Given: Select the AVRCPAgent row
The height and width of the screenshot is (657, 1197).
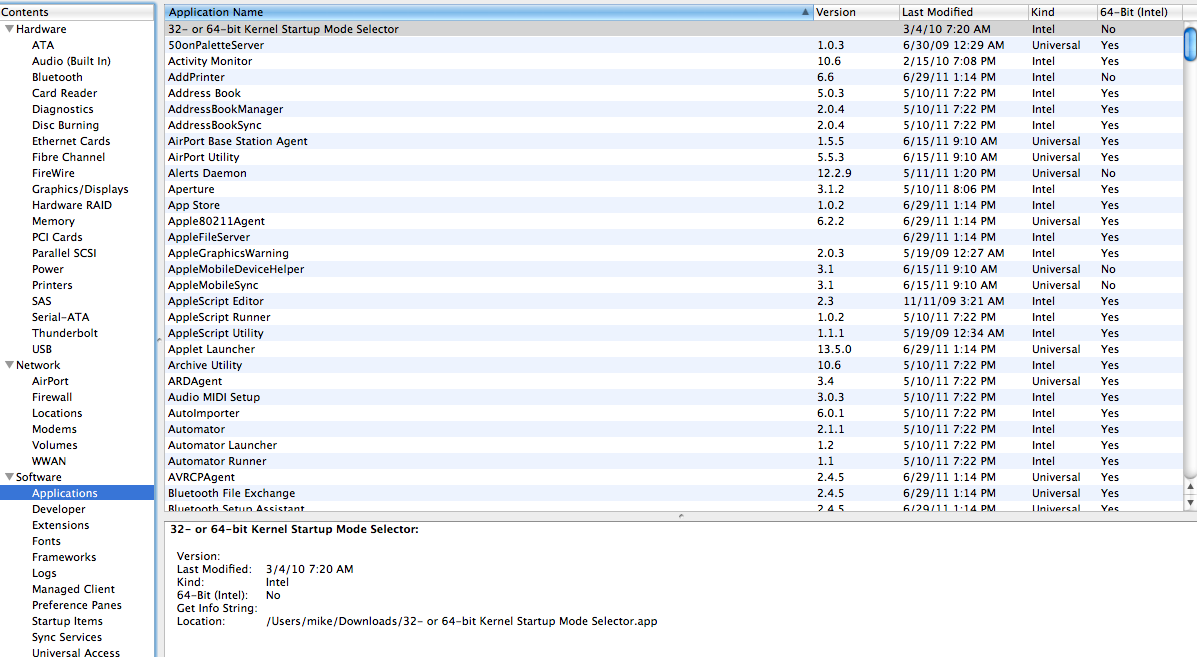Looking at the screenshot, I should point(673,478).
